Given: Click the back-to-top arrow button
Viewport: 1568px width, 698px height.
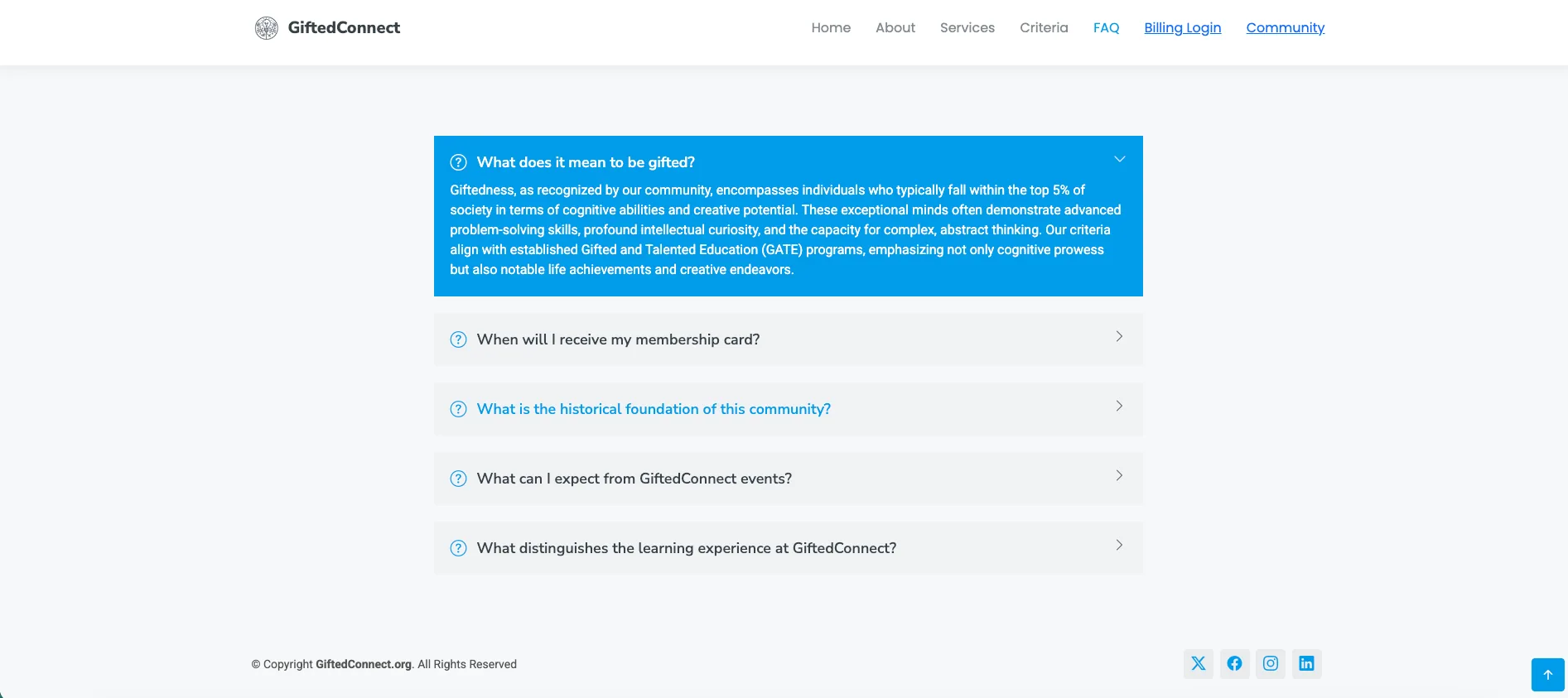Looking at the screenshot, I should coord(1547,675).
